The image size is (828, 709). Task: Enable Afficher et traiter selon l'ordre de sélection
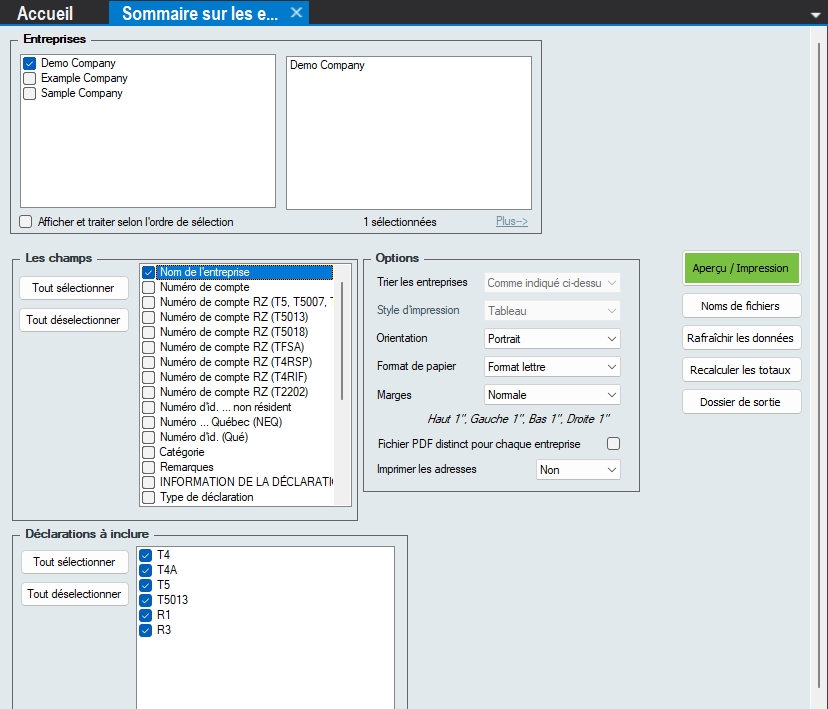27,222
